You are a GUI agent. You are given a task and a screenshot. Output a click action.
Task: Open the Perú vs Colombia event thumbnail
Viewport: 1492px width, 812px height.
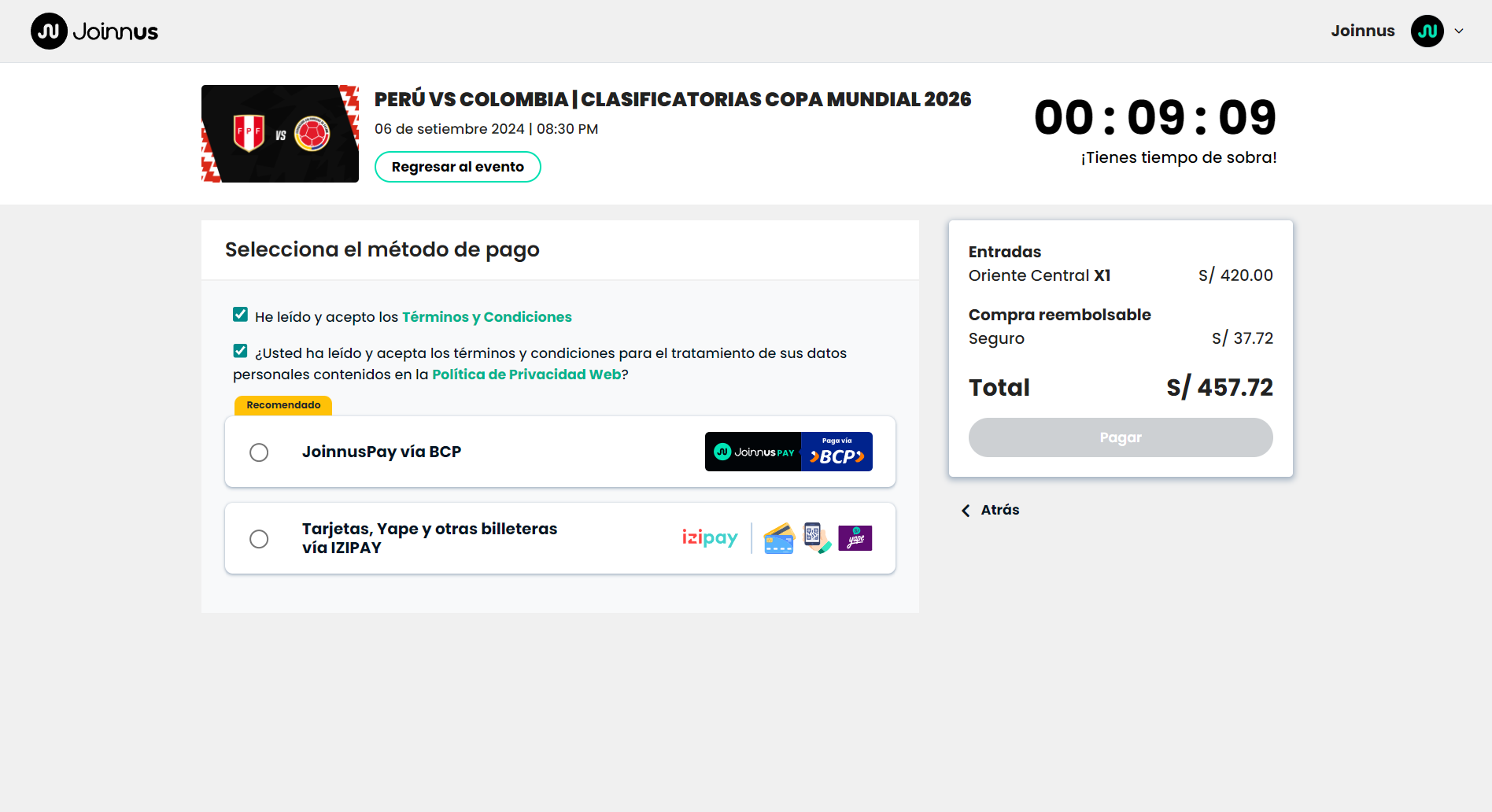[280, 134]
